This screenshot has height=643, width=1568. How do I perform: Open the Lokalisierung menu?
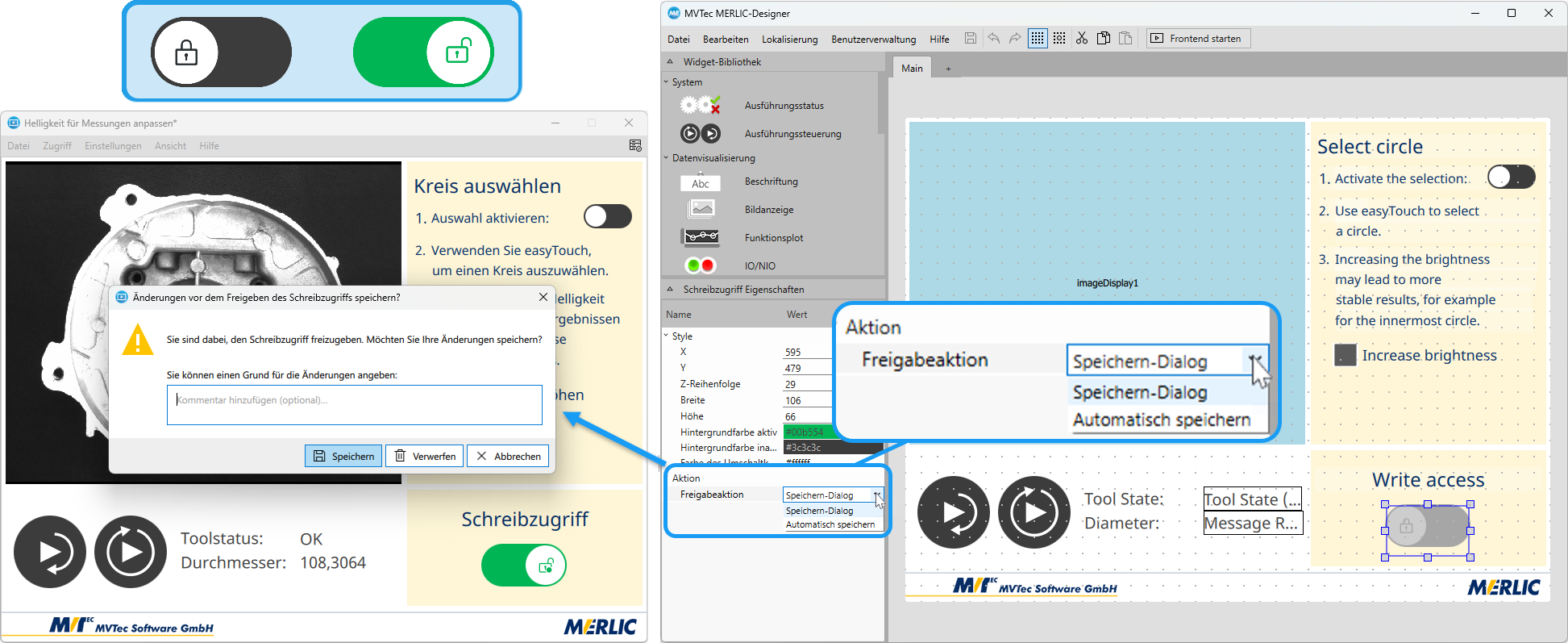coord(789,39)
